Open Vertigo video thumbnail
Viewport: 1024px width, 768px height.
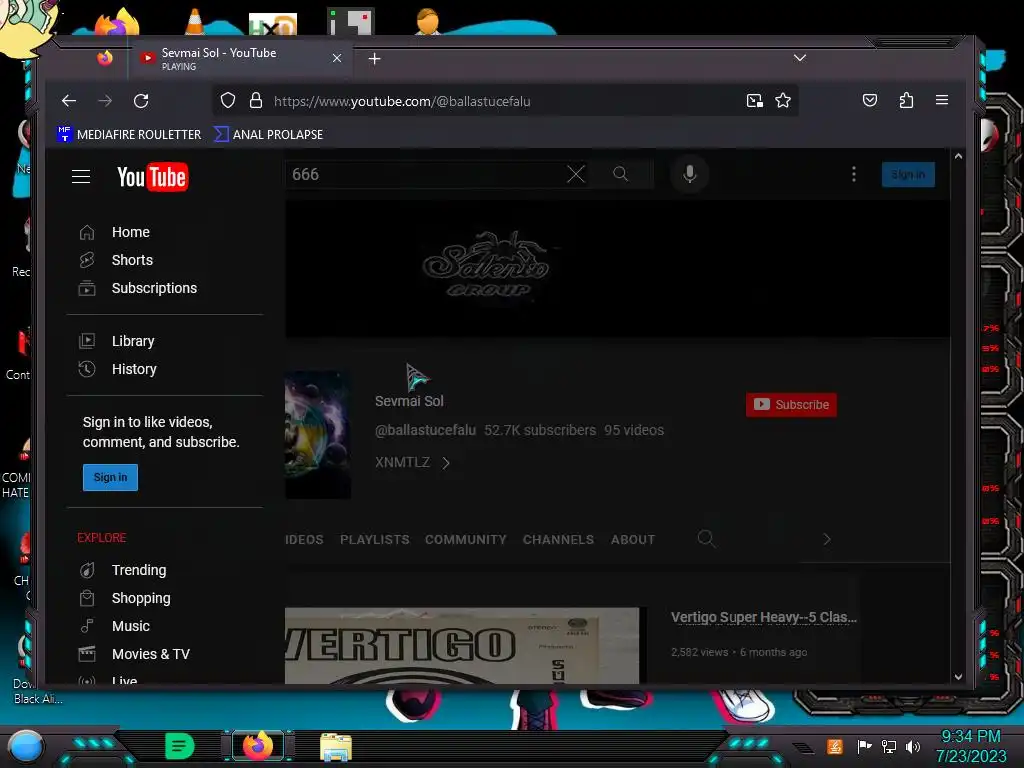coord(462,645)
